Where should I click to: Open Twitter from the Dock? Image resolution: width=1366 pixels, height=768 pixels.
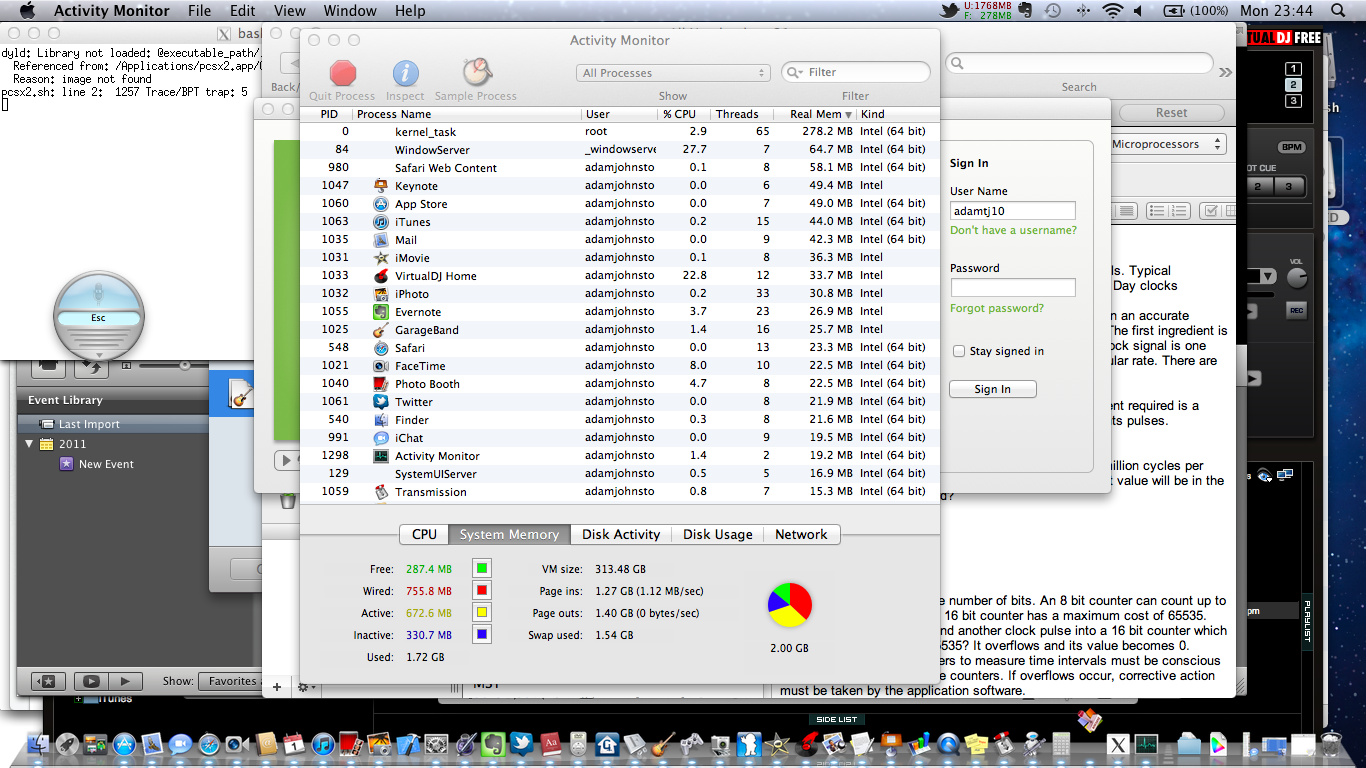[521, 744]
